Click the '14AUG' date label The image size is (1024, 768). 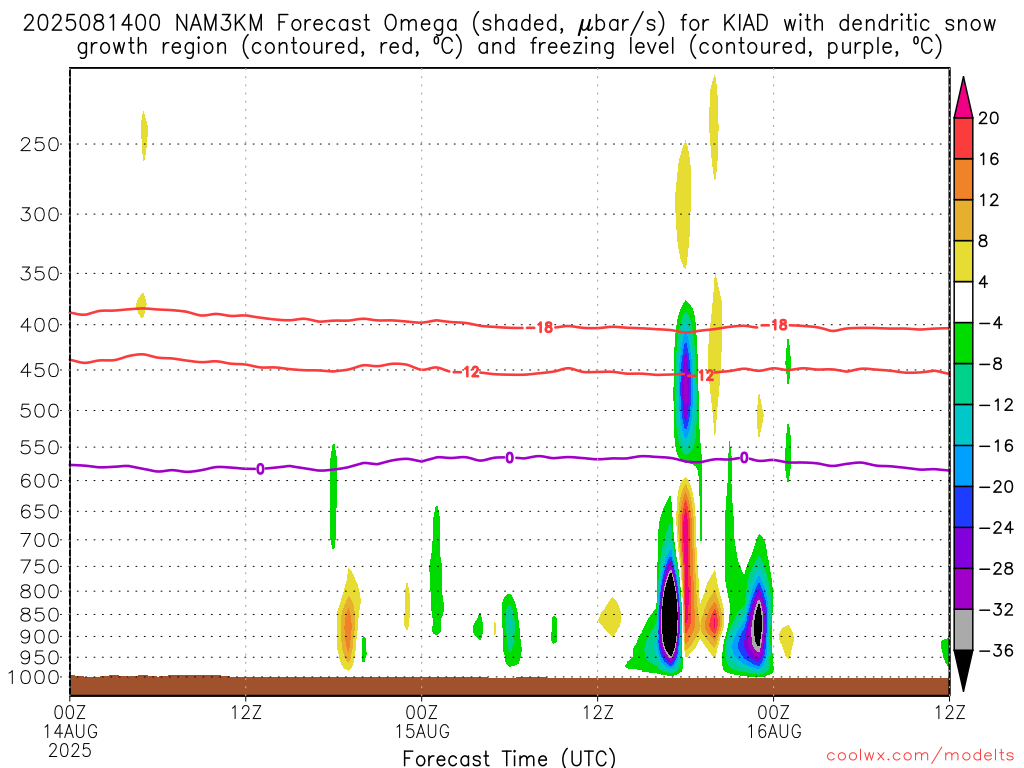pyautogui.click(x=71, y=731)
